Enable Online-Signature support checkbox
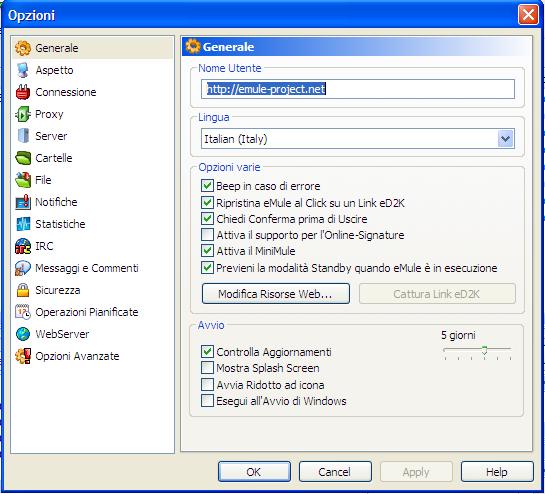The height and width of the screenshot is (494, 545). (207, 235)
